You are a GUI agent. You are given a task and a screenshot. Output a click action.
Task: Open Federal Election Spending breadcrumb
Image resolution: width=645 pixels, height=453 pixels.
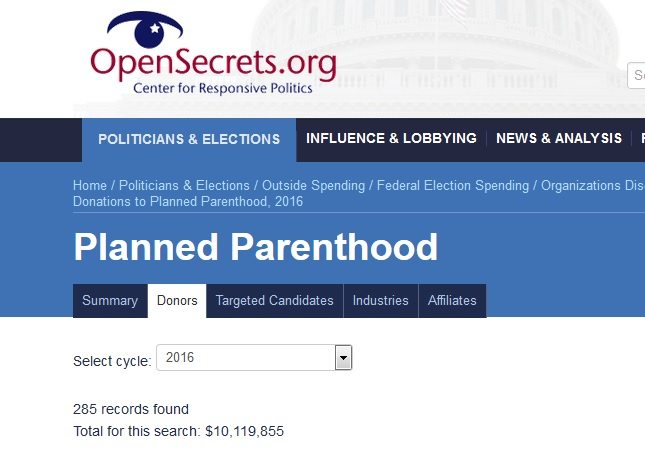point(453,186)
